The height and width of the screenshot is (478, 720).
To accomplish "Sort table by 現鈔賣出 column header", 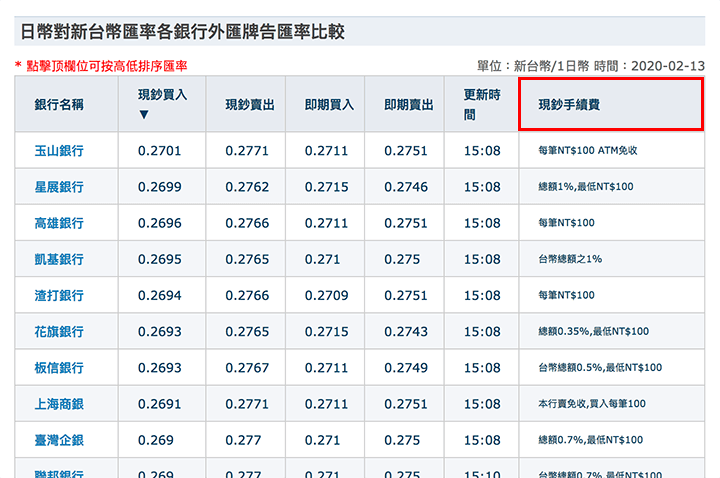I will (x=250, y=105).
